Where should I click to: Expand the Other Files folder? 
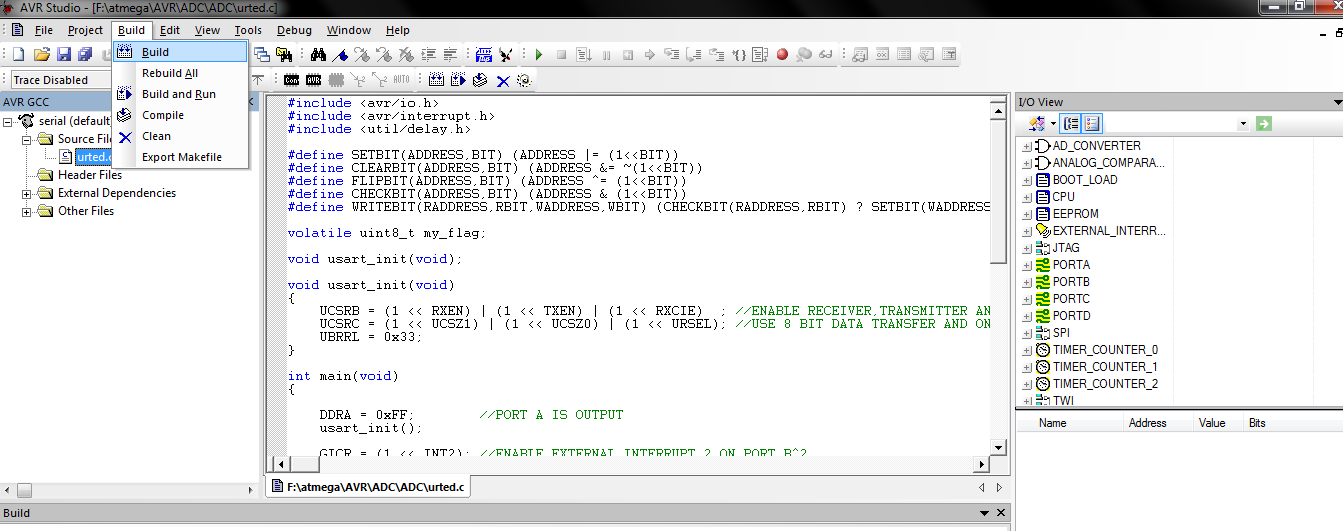click(27, 211)
